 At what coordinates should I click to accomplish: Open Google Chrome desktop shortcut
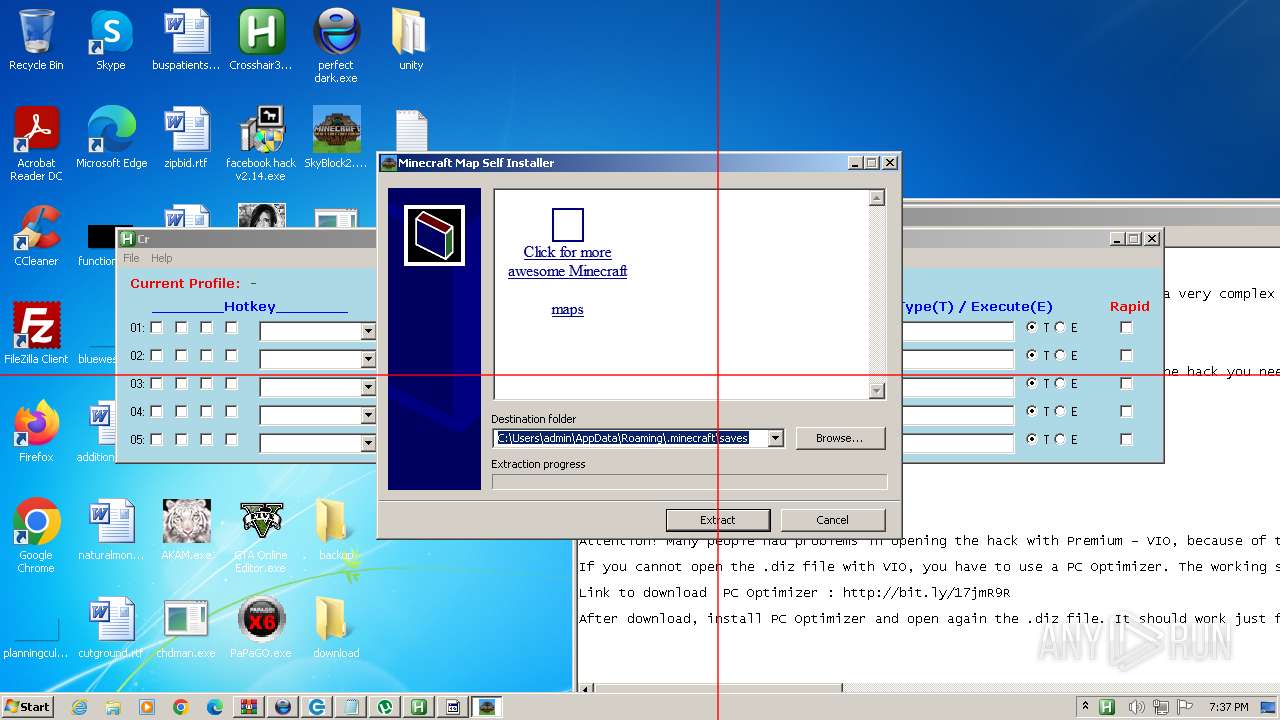pos(36,537)
